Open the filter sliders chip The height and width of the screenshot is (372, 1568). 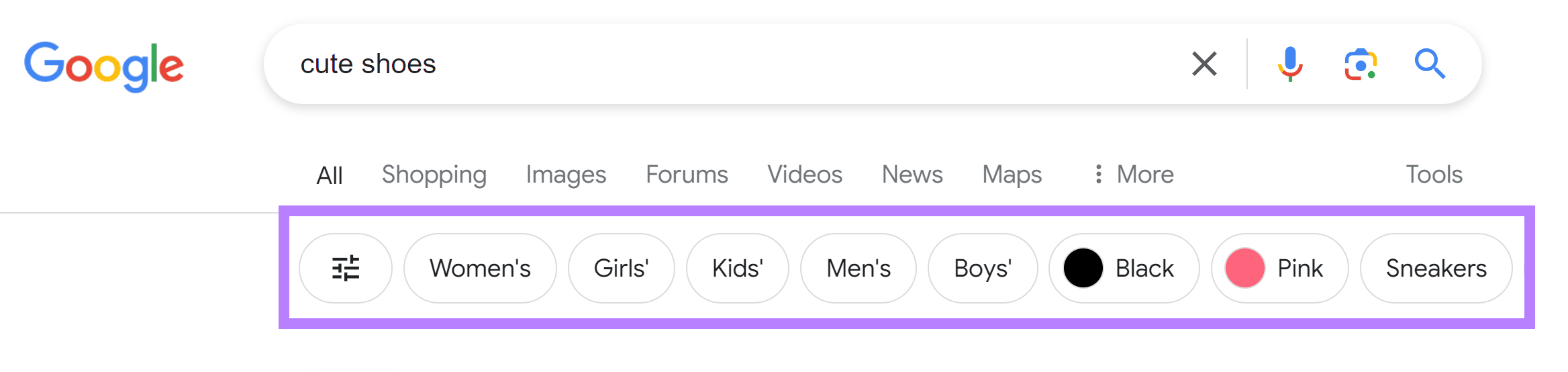[x=346, y=268]
